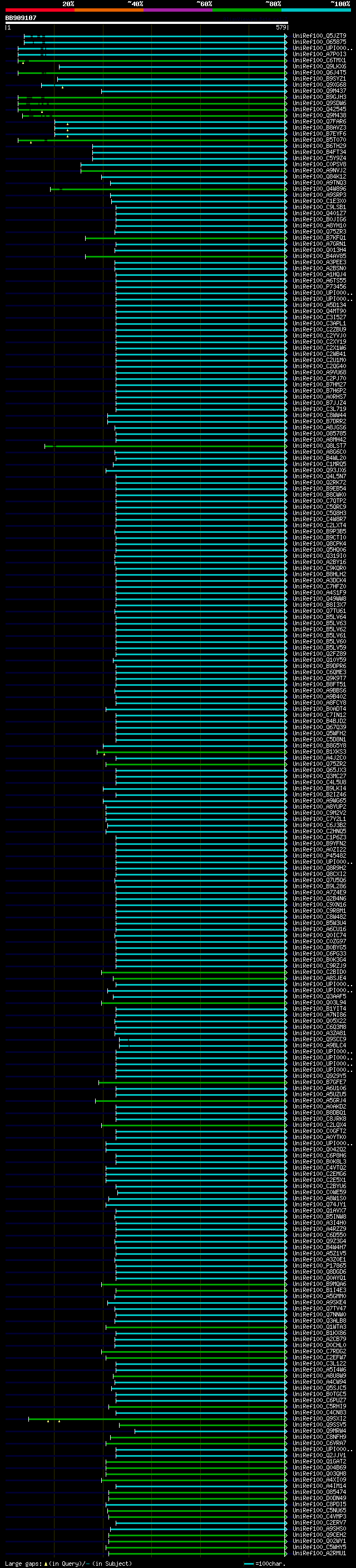Select the label UniRef100_O85785
The height and width of the screenshot is (1568, 356).
319,433
